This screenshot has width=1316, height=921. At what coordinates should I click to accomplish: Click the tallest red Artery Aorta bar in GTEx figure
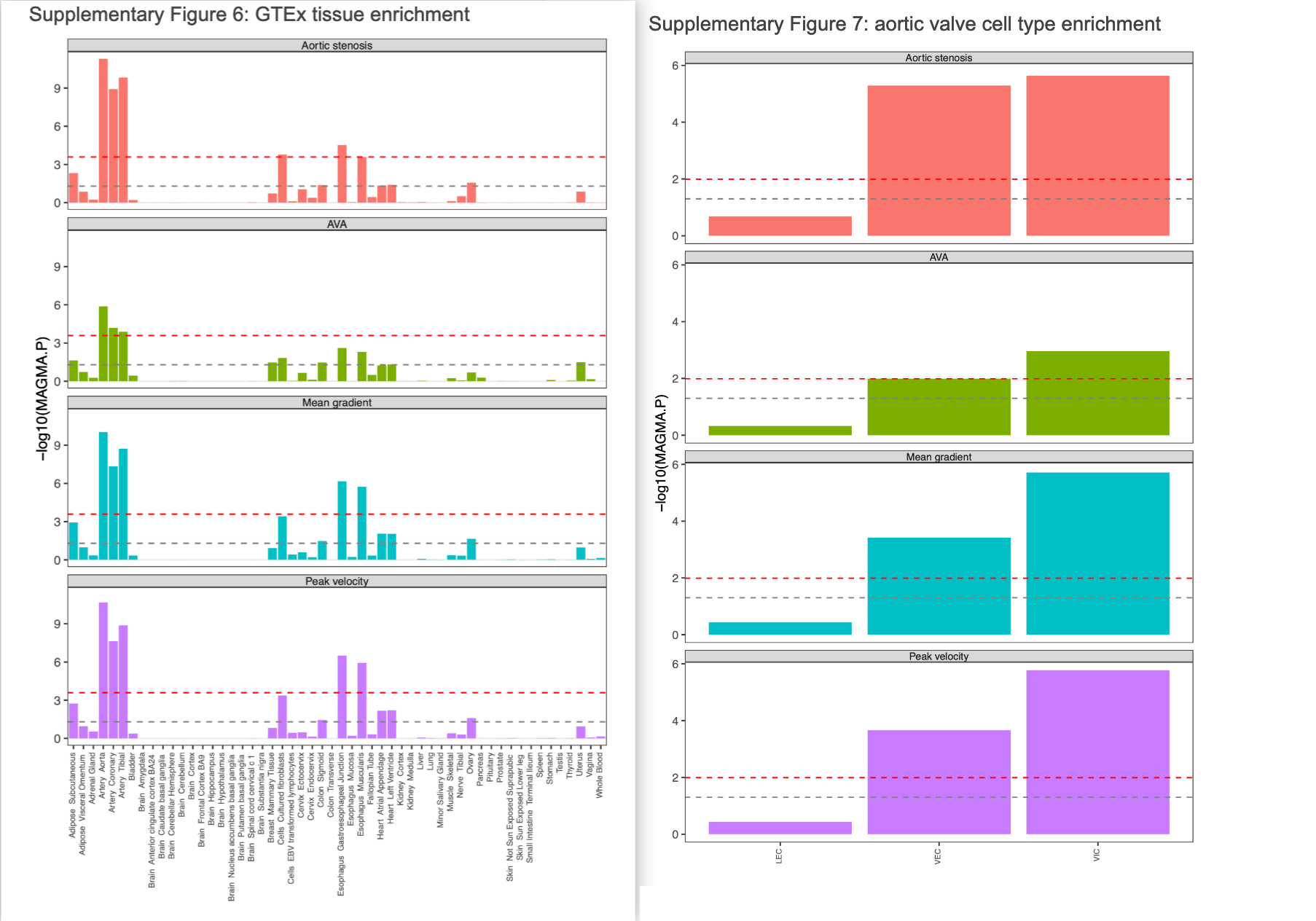coord(103,131)
